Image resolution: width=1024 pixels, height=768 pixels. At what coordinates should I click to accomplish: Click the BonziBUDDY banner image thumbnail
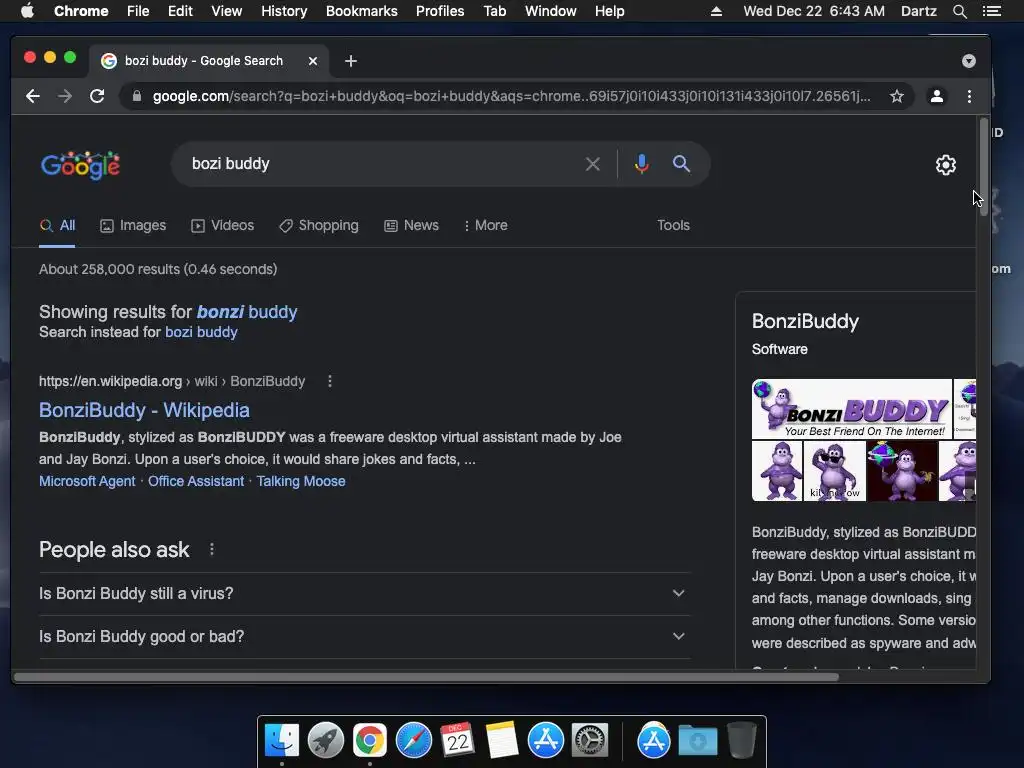[x=852, y=409]
